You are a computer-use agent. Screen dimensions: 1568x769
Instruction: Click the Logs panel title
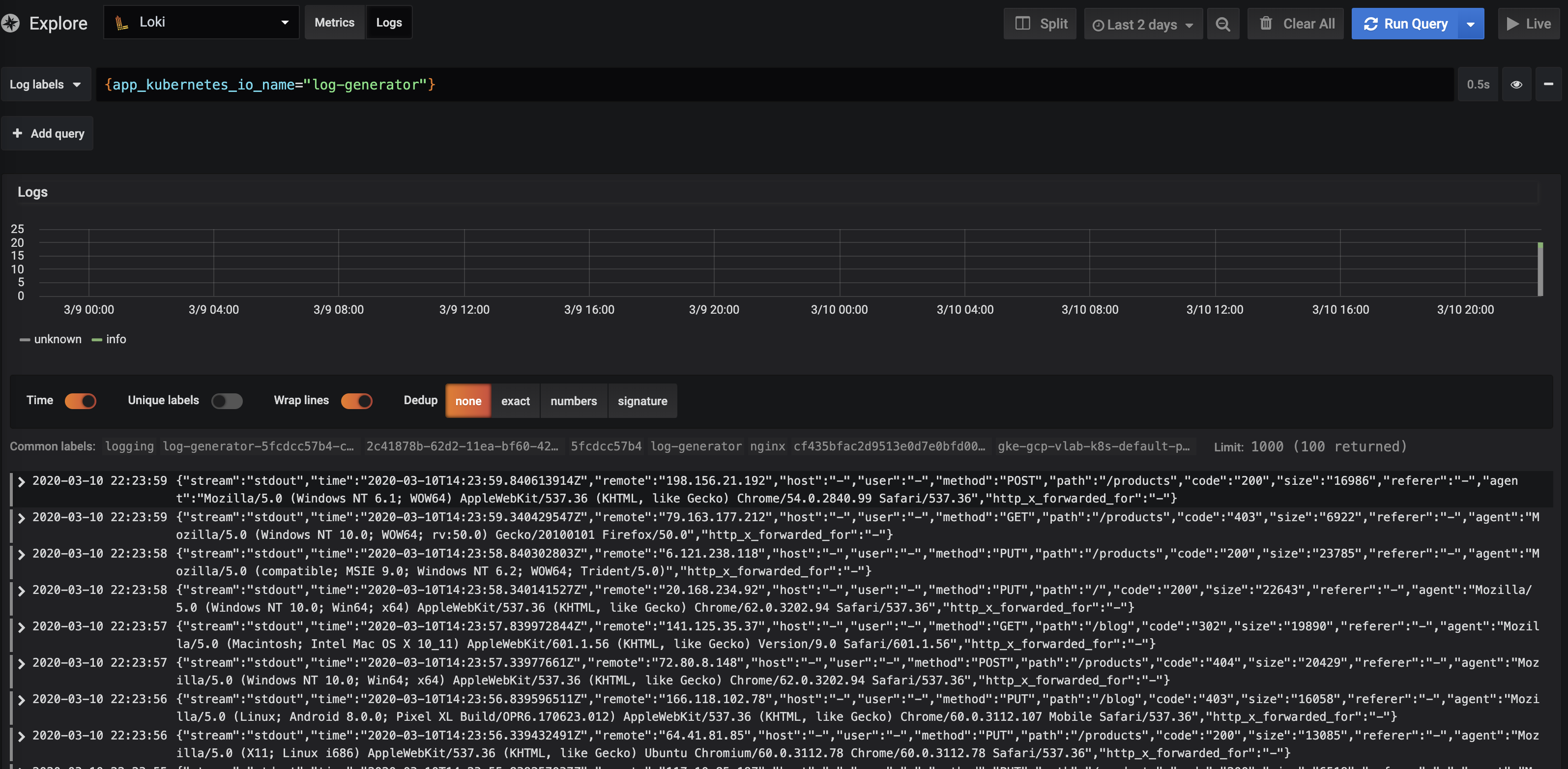[x=32, y=192]
